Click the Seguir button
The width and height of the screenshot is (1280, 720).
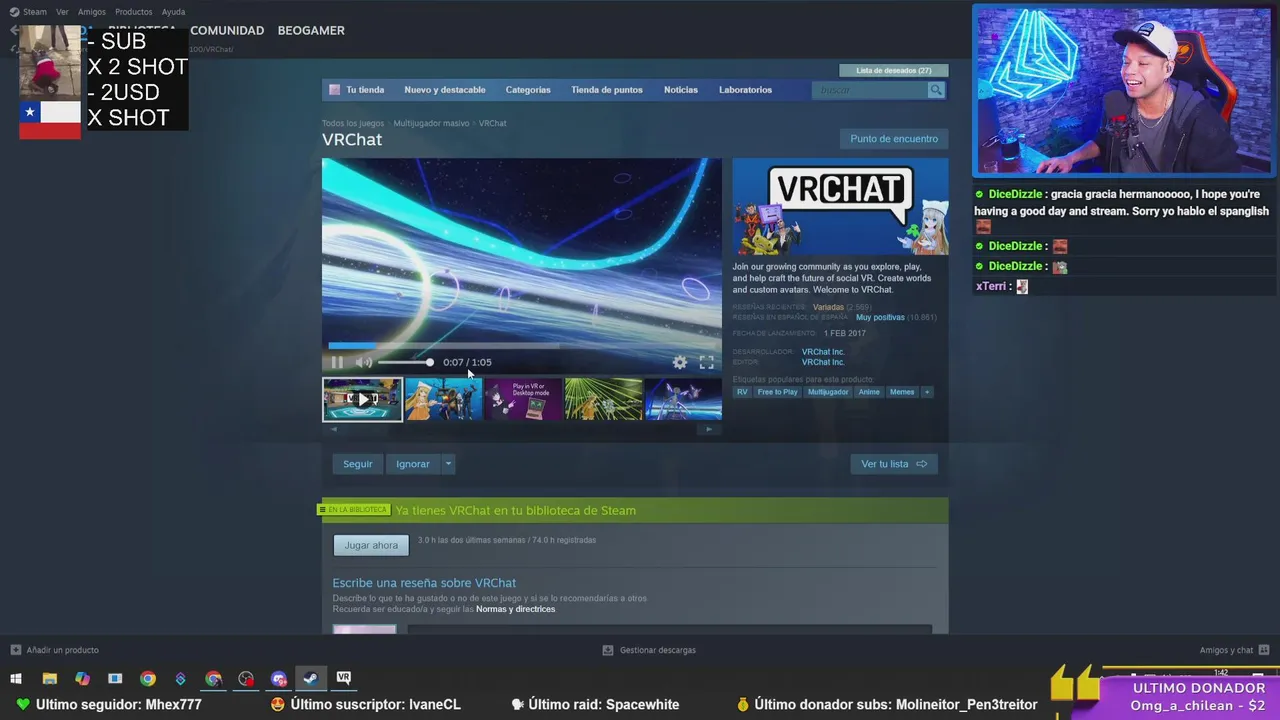coord(358,464)
